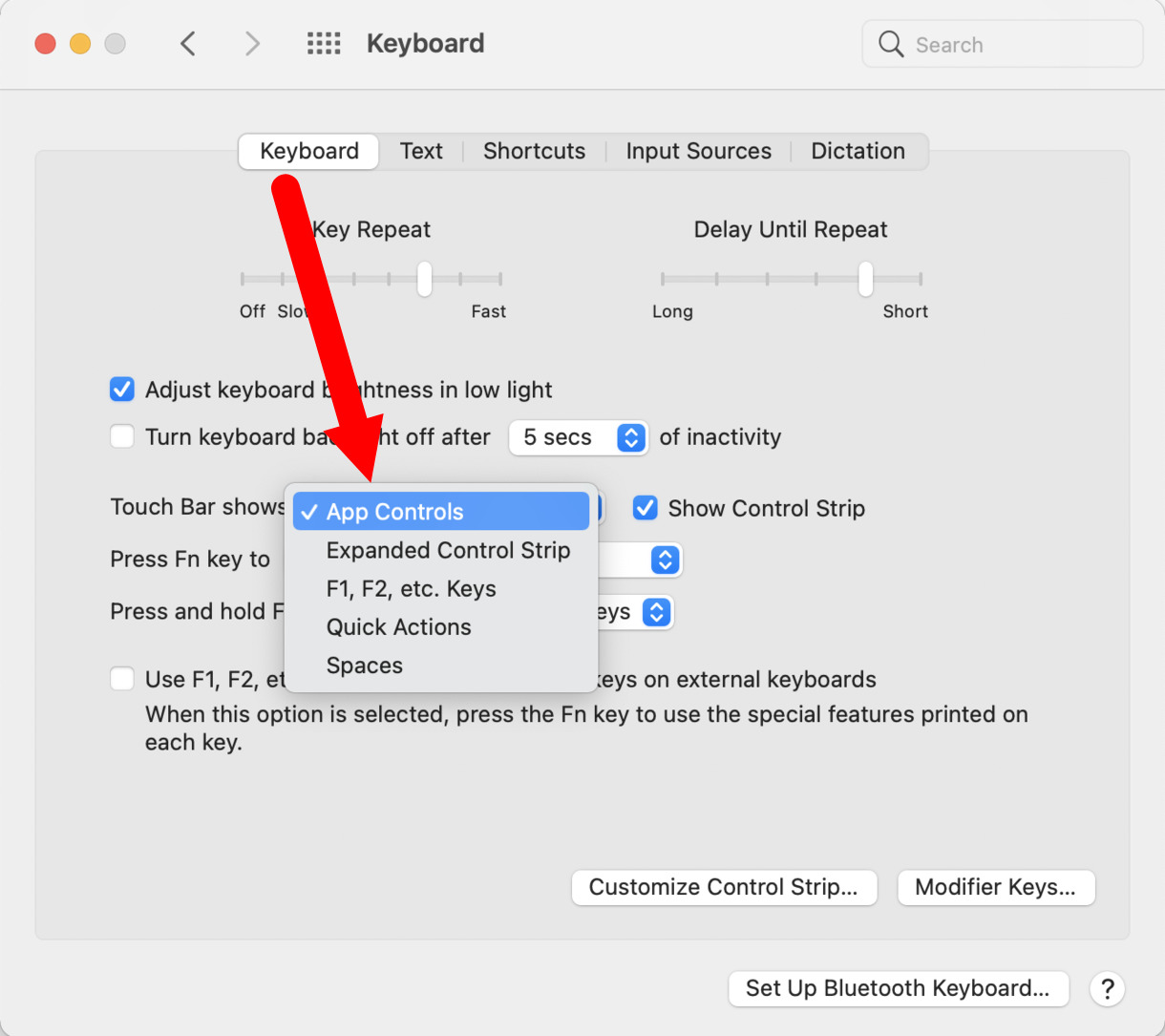
Task: Open the Input Sources tab
Action: [x=698, y=151]
